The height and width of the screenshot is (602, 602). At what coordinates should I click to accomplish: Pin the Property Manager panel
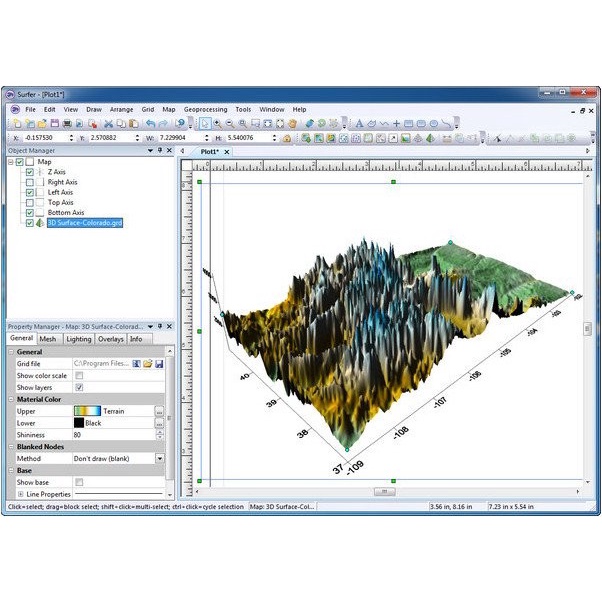158,326
